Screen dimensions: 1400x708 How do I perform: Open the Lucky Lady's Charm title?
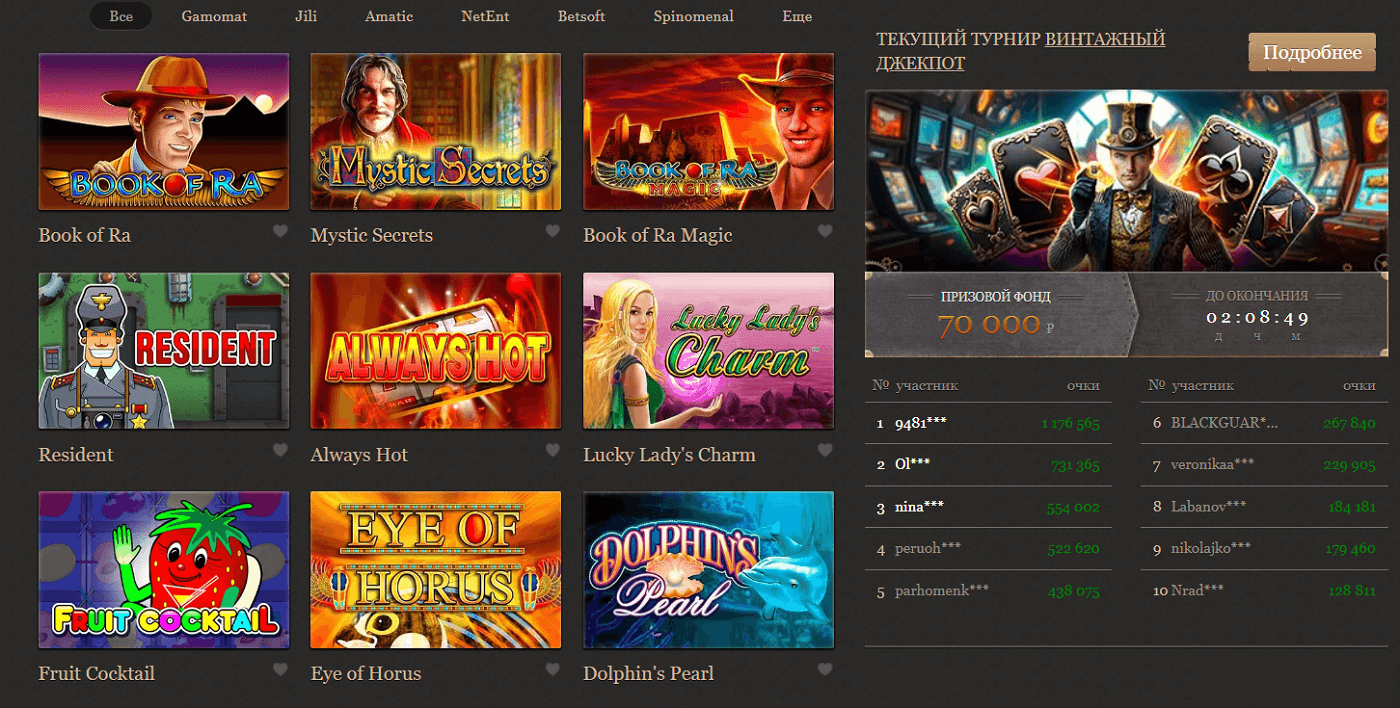(x=669, y=454)
